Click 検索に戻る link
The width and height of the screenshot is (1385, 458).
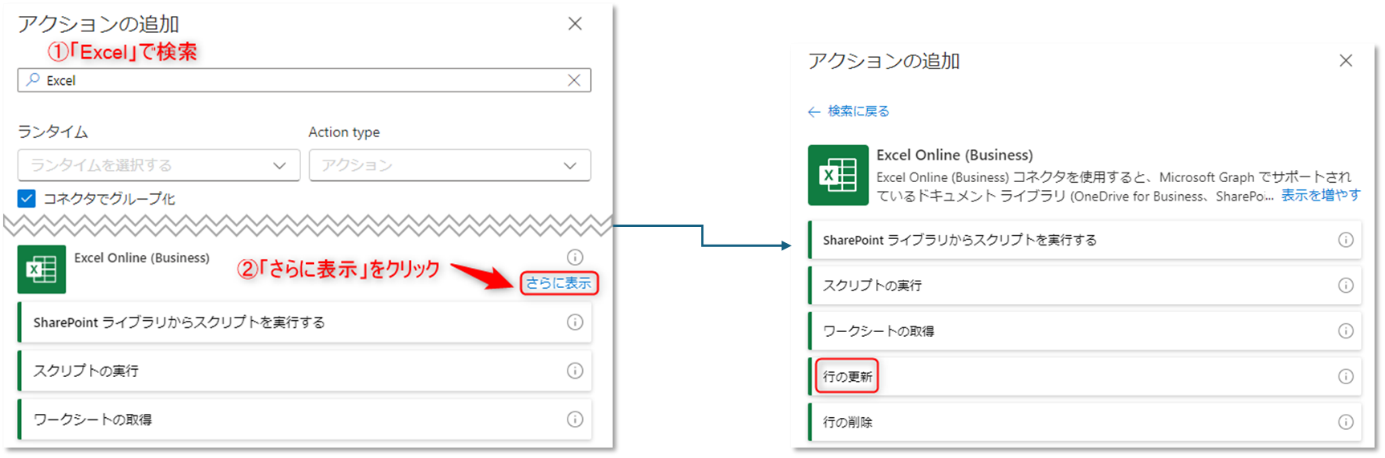tap(859, 111)
